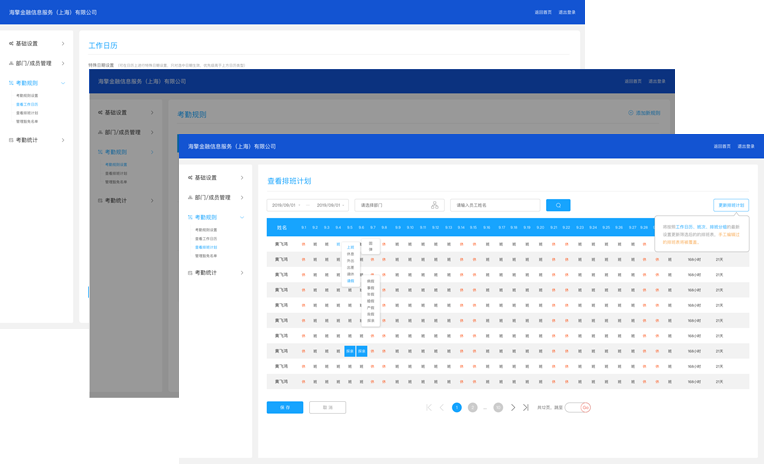Open 考勤规则设置 in middle window submenu
764x464 pixels.
point(116,165)
